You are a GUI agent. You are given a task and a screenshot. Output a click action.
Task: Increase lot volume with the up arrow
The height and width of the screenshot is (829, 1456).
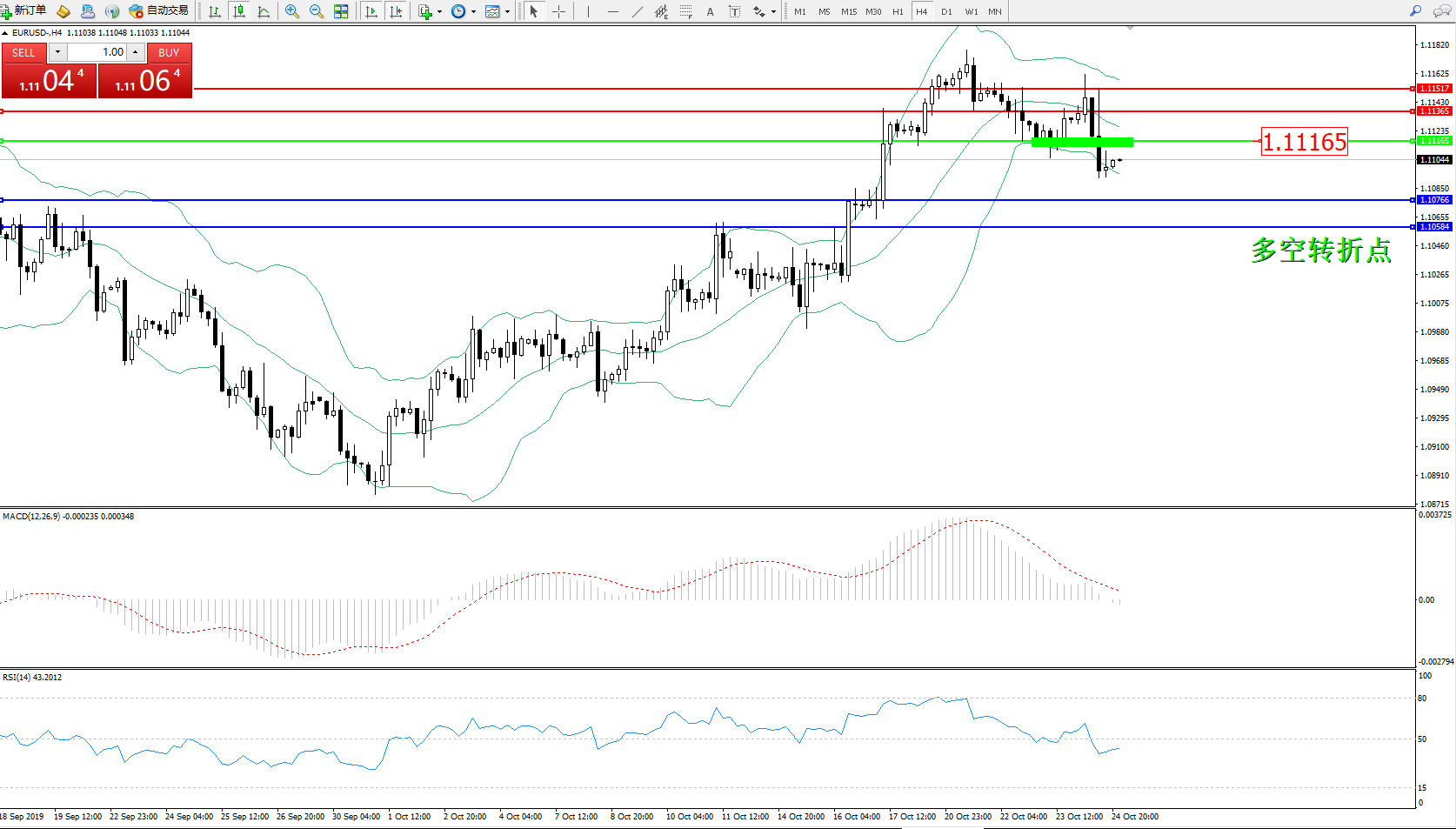136,52
